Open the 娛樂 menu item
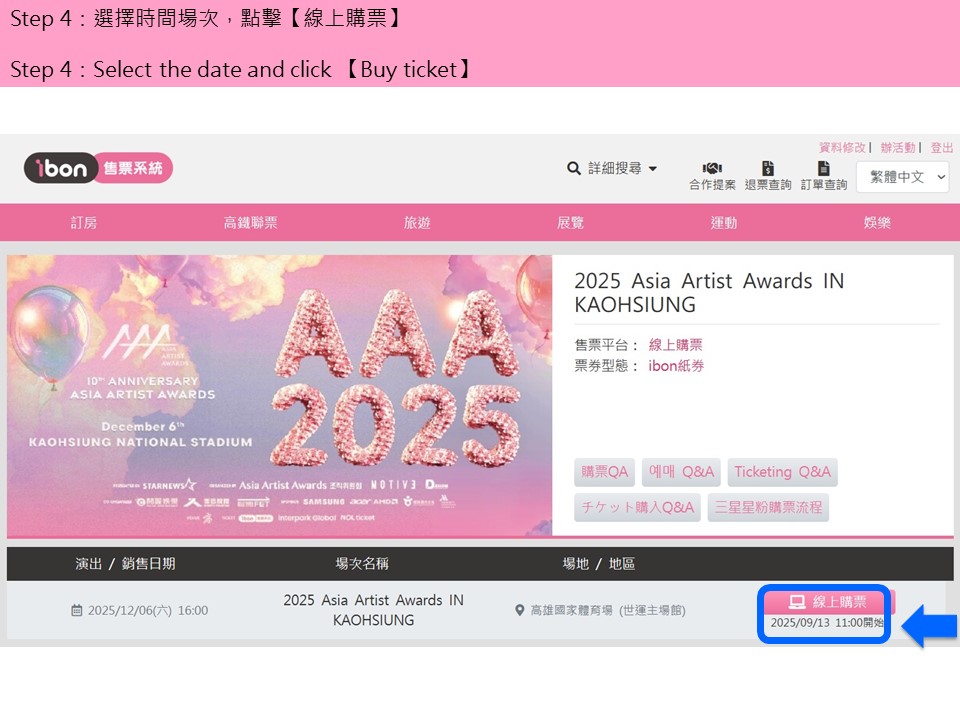This screenshot has height=720, width=960. coord(877,223)
